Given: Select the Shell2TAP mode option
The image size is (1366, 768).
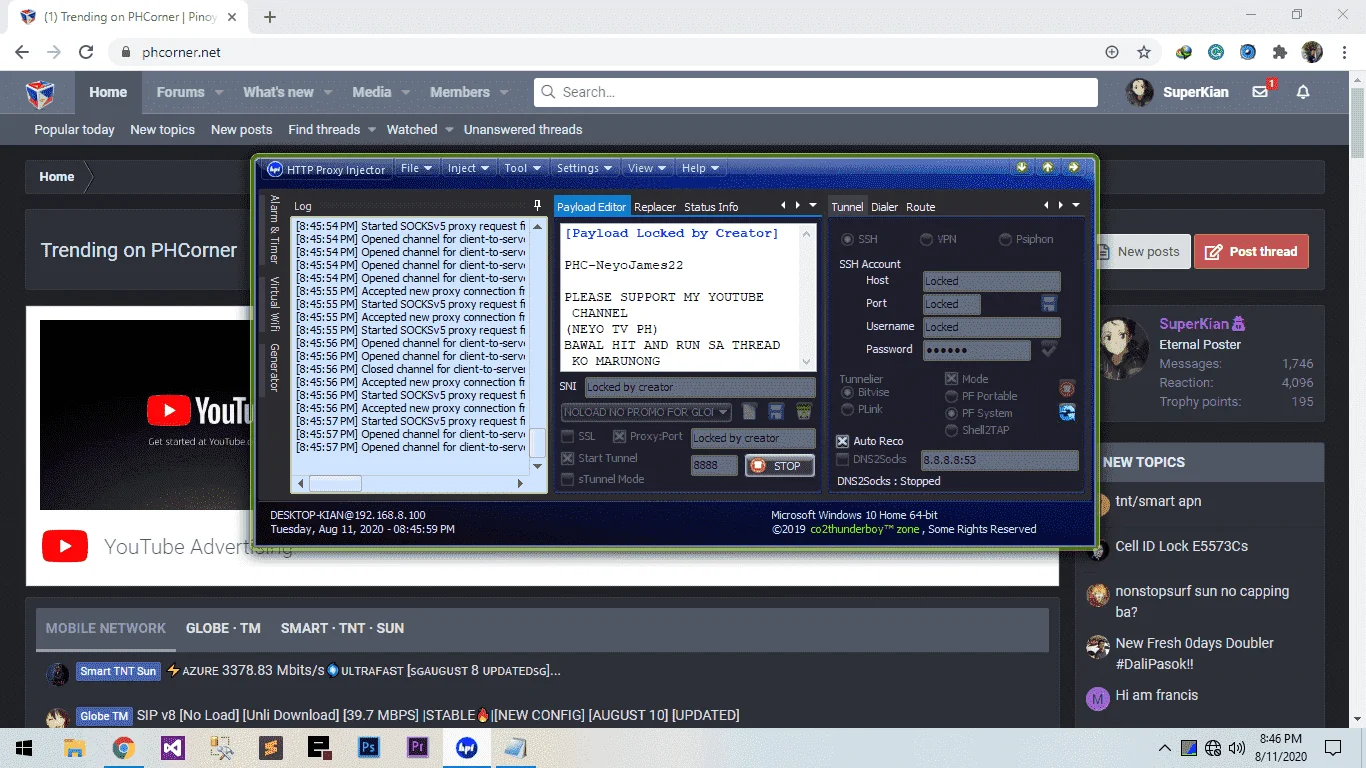Looking at the screenshot, I should pyautogui.click(x=952, y=431).
